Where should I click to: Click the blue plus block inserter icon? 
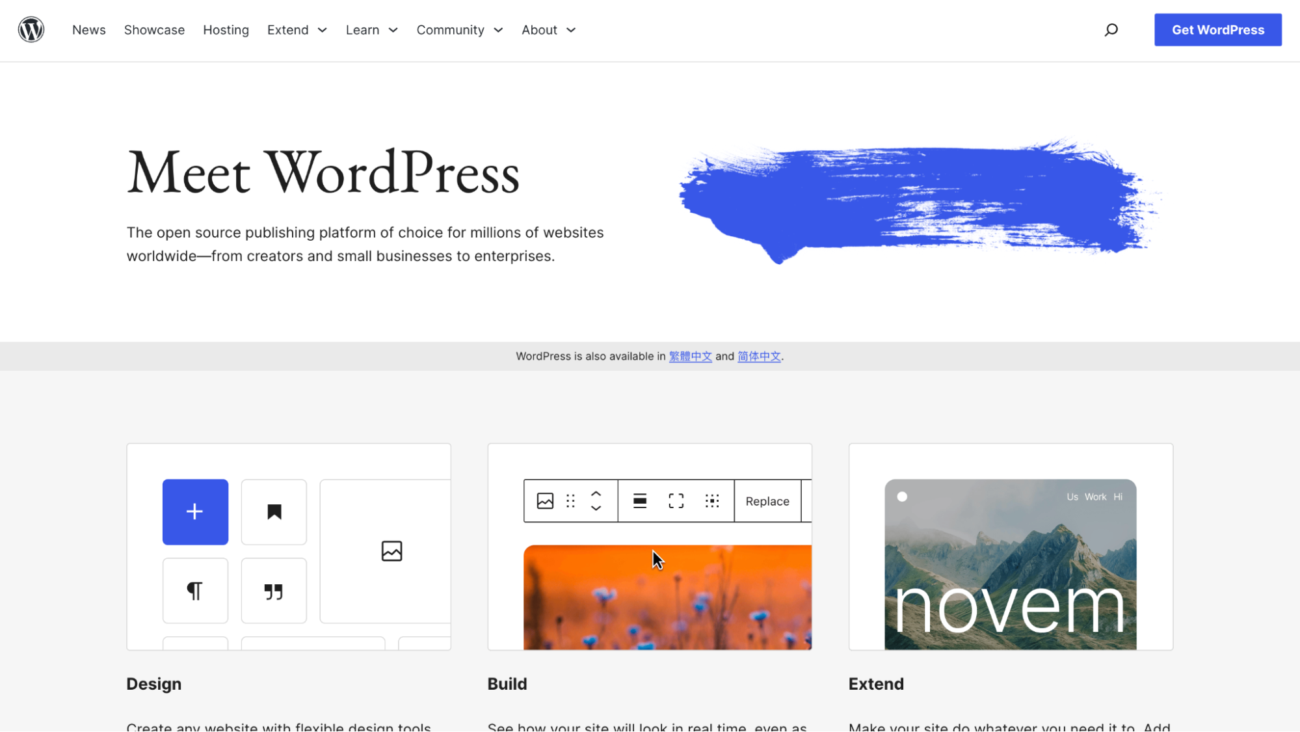click(195, 512)
